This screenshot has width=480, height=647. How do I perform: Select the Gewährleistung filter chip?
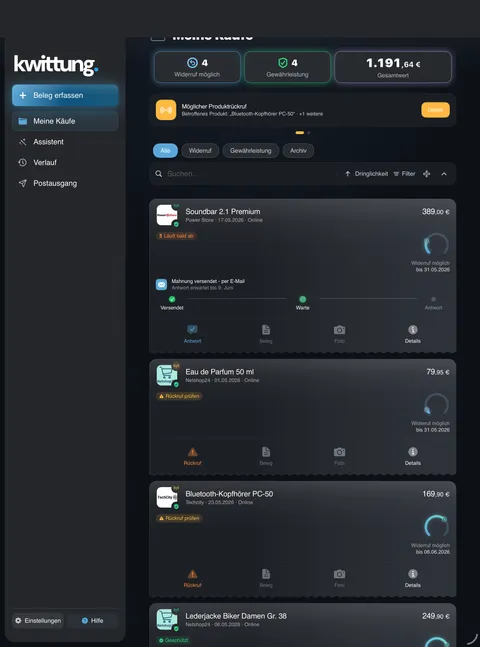(x=251, y=151)
